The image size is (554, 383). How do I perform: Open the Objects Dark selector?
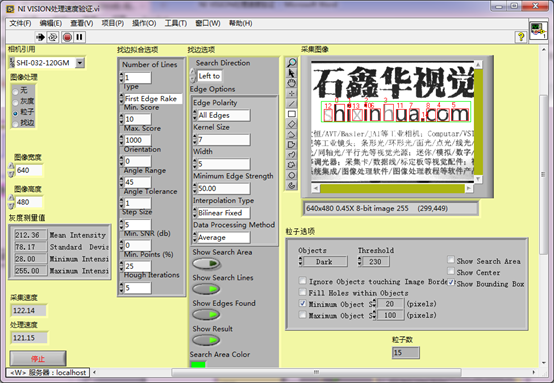pyautogui.click(x=325, y=262)
